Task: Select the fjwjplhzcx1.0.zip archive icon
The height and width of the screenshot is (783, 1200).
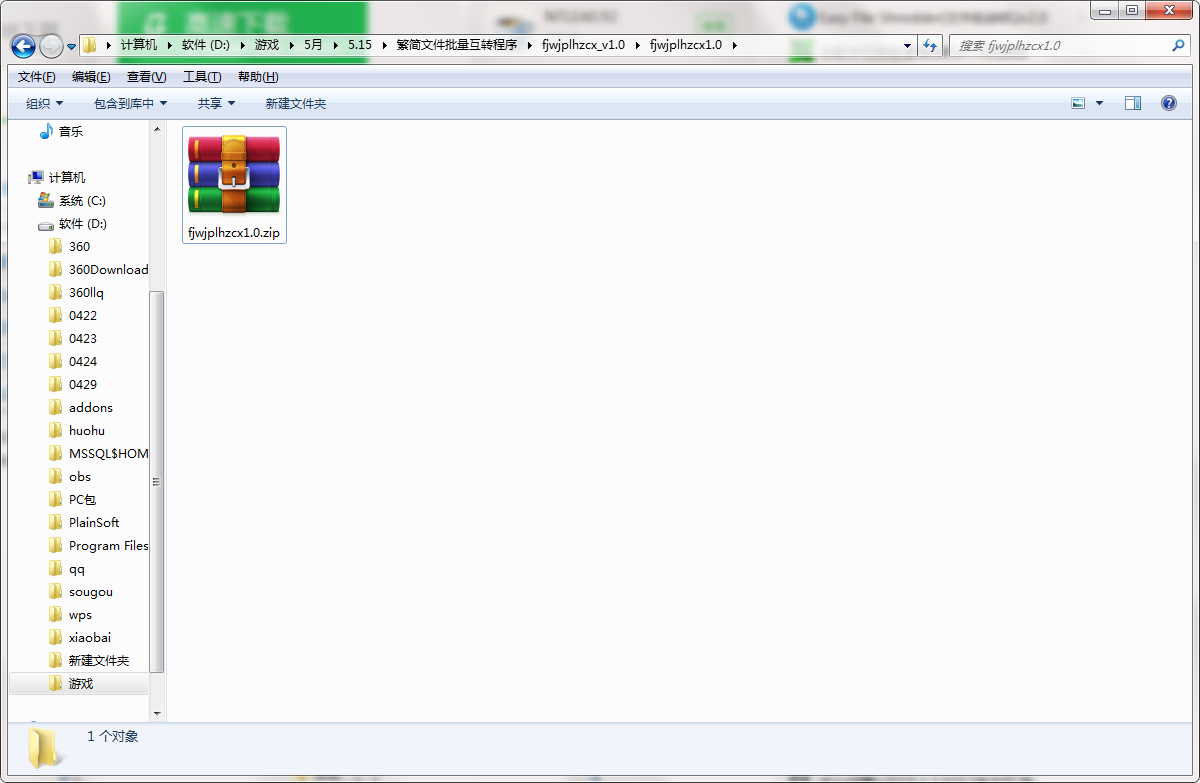Action: [234, 175]
